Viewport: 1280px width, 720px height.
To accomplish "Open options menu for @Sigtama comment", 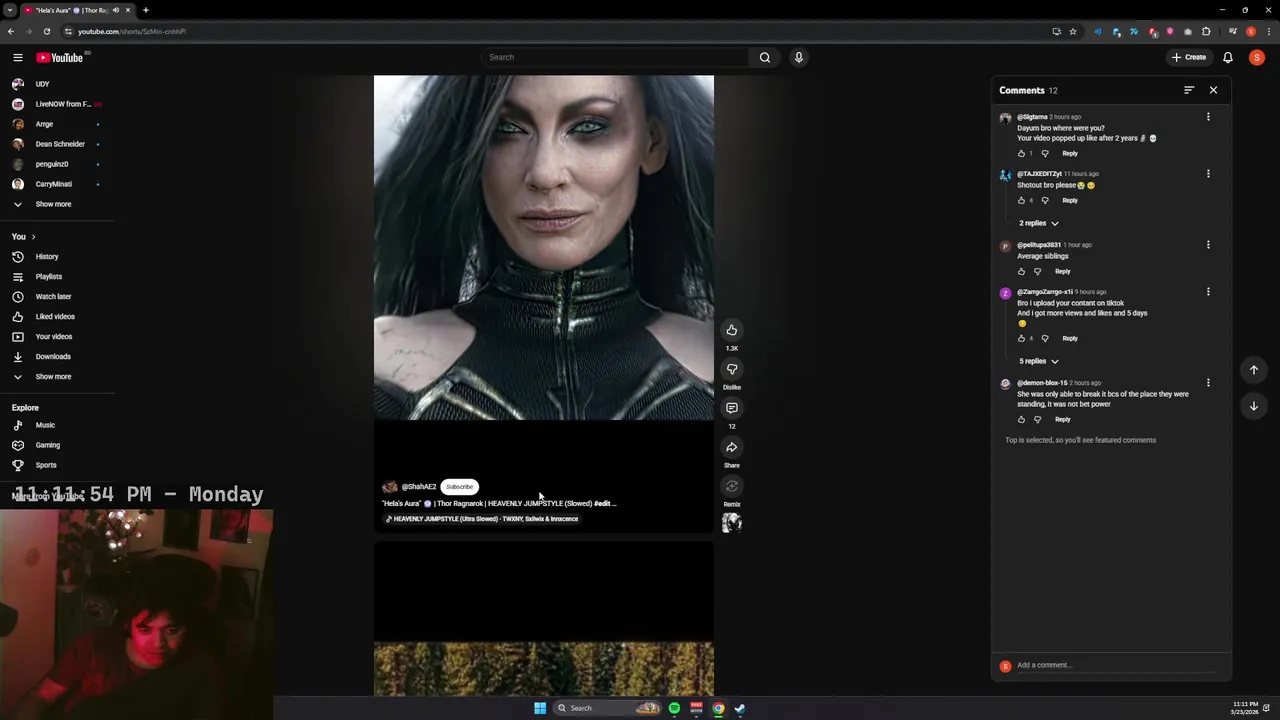I will [1208, 117].
